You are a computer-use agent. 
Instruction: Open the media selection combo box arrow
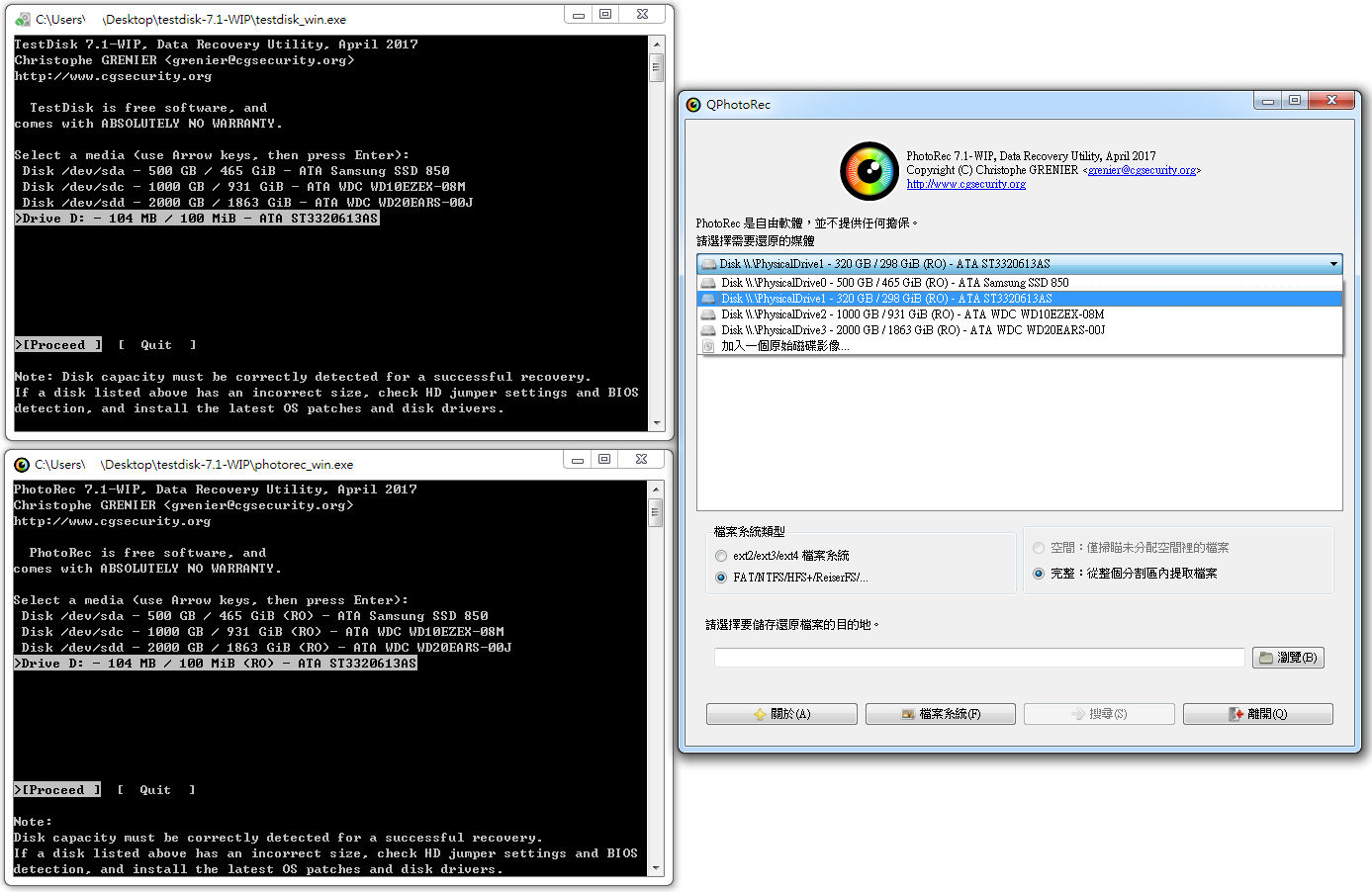(1333, 264)
